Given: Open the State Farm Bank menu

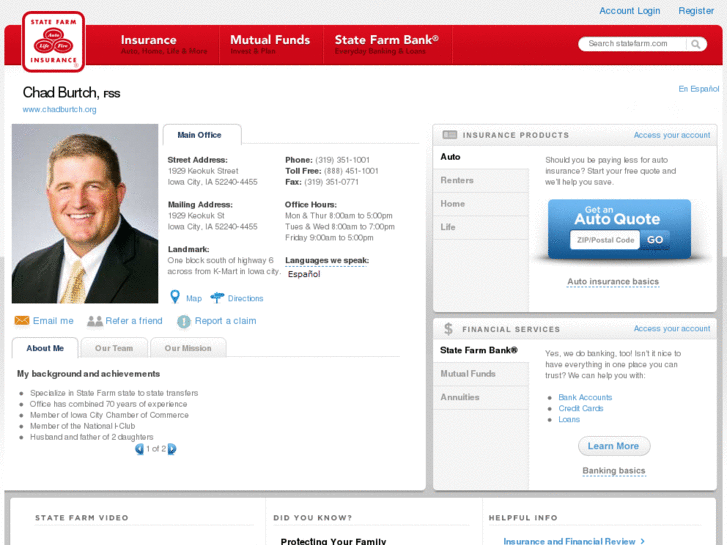Looking at the screenshot, I should point(387,45).
